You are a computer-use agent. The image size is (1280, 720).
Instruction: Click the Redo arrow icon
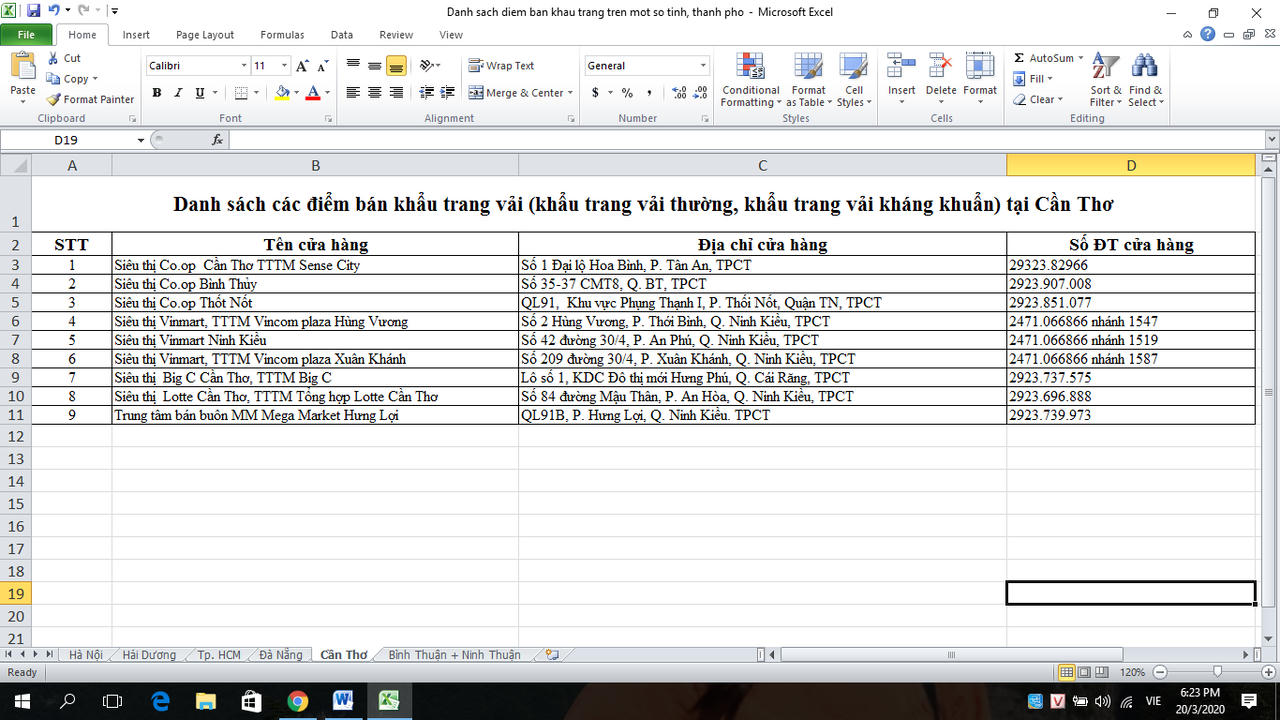pos(82,11)
